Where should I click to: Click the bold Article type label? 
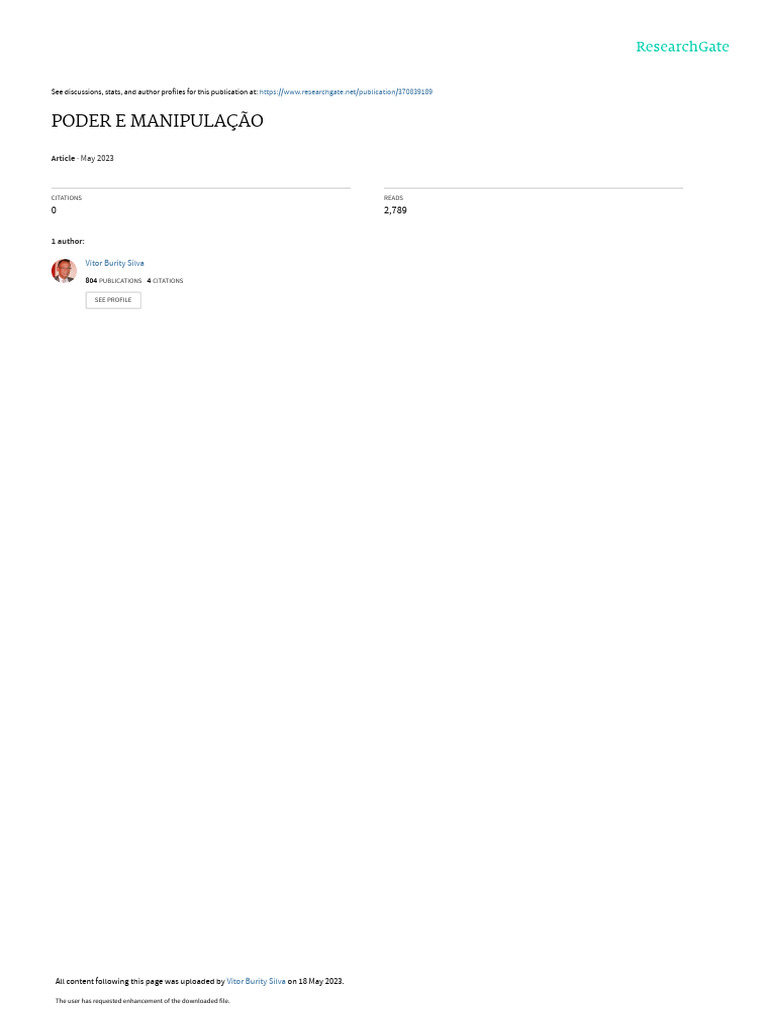click(63, 158)
